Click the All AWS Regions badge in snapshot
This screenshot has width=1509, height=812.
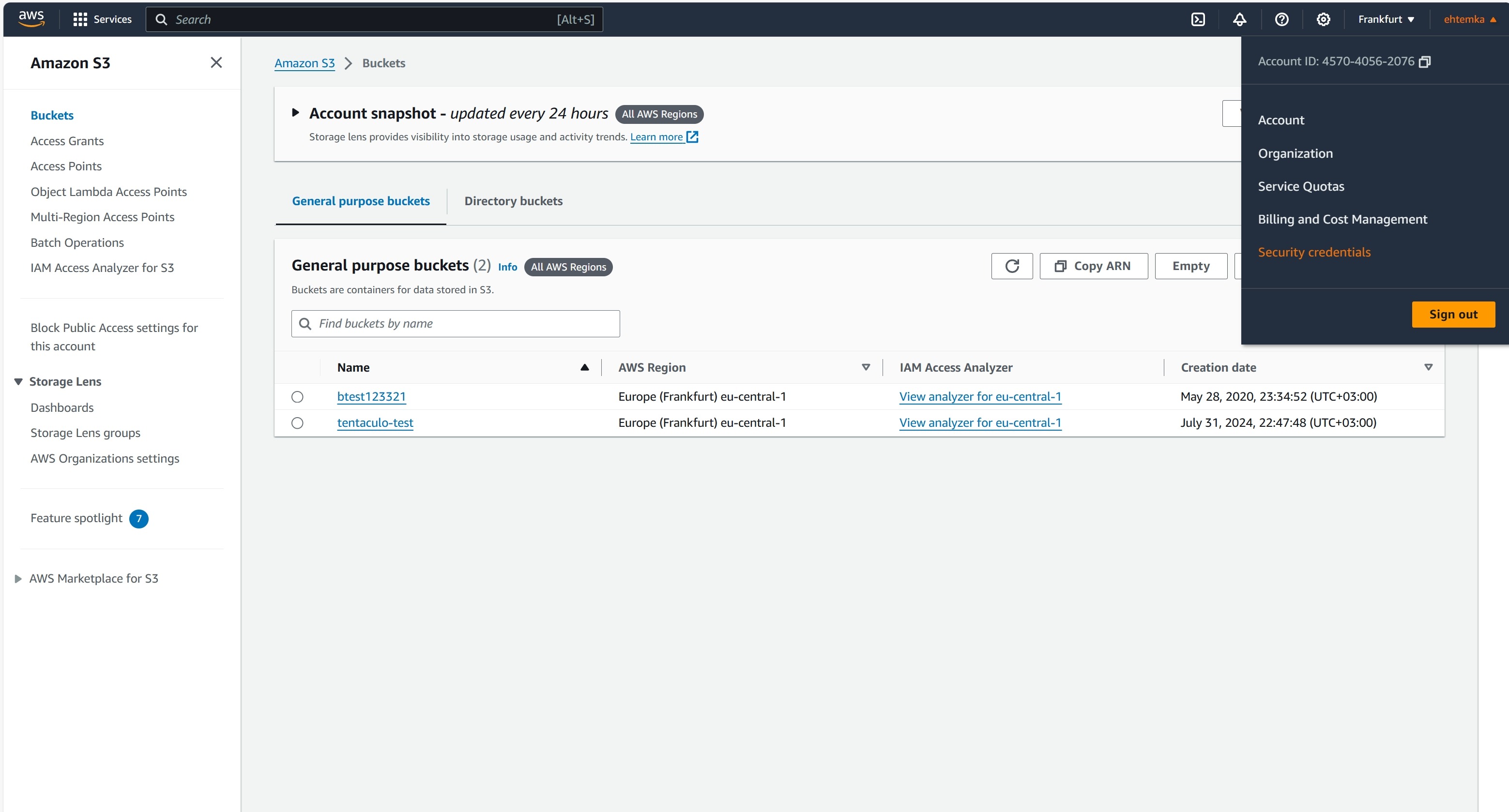pyautogui.click(x=659, y=114)
